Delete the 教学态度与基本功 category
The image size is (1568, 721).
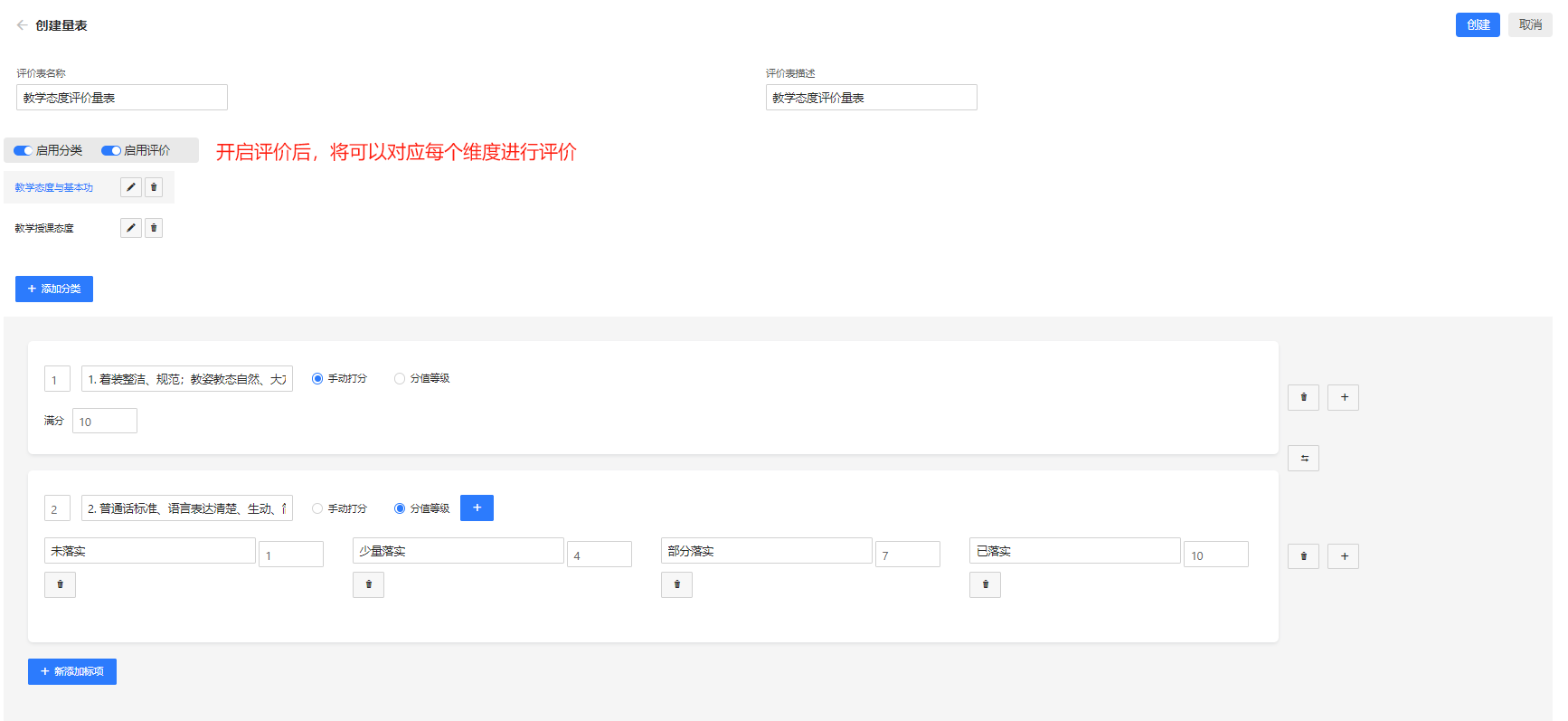click(x=154, y=187)
